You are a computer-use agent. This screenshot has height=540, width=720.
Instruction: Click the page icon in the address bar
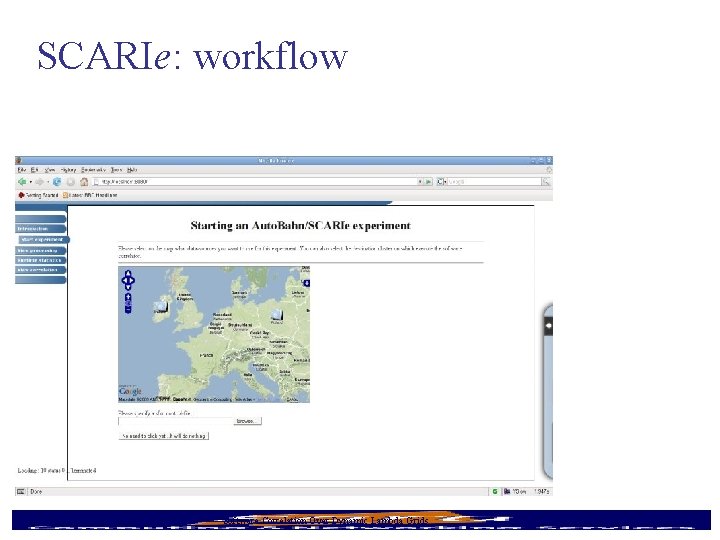(96, 182)
